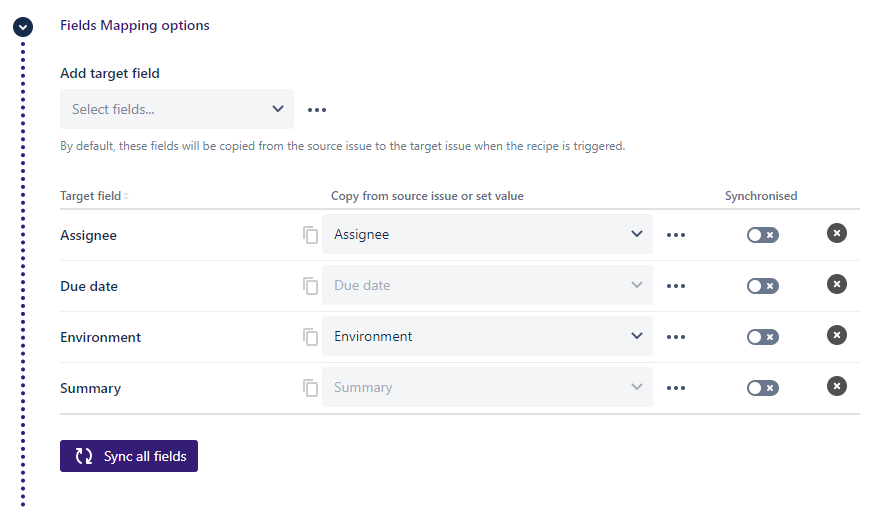Switch on Summary synchronised toggle
This screenshot has width=886, height=526.
[762, 388]
